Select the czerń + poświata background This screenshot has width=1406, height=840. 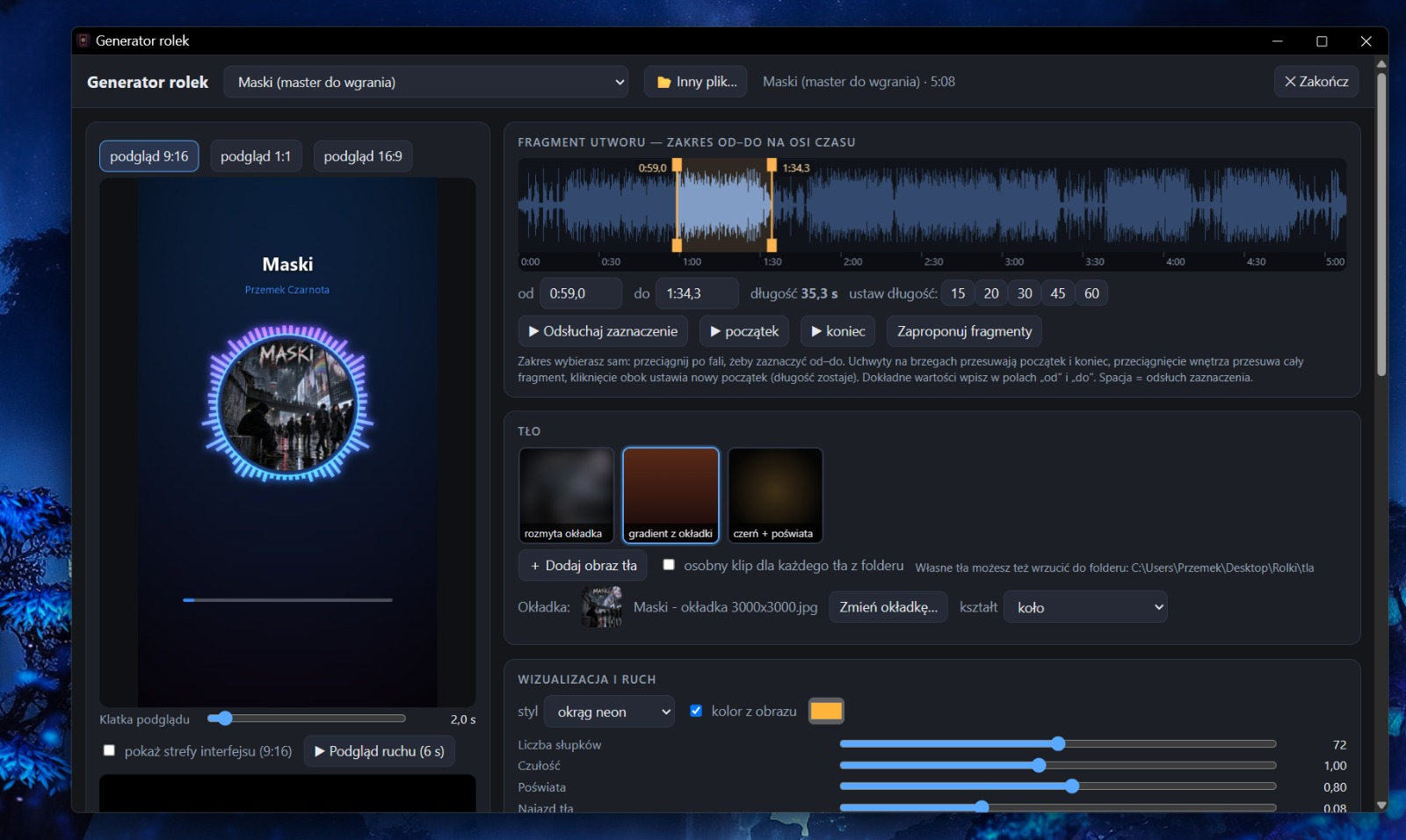pyautogui.click(x=775, y=495)
